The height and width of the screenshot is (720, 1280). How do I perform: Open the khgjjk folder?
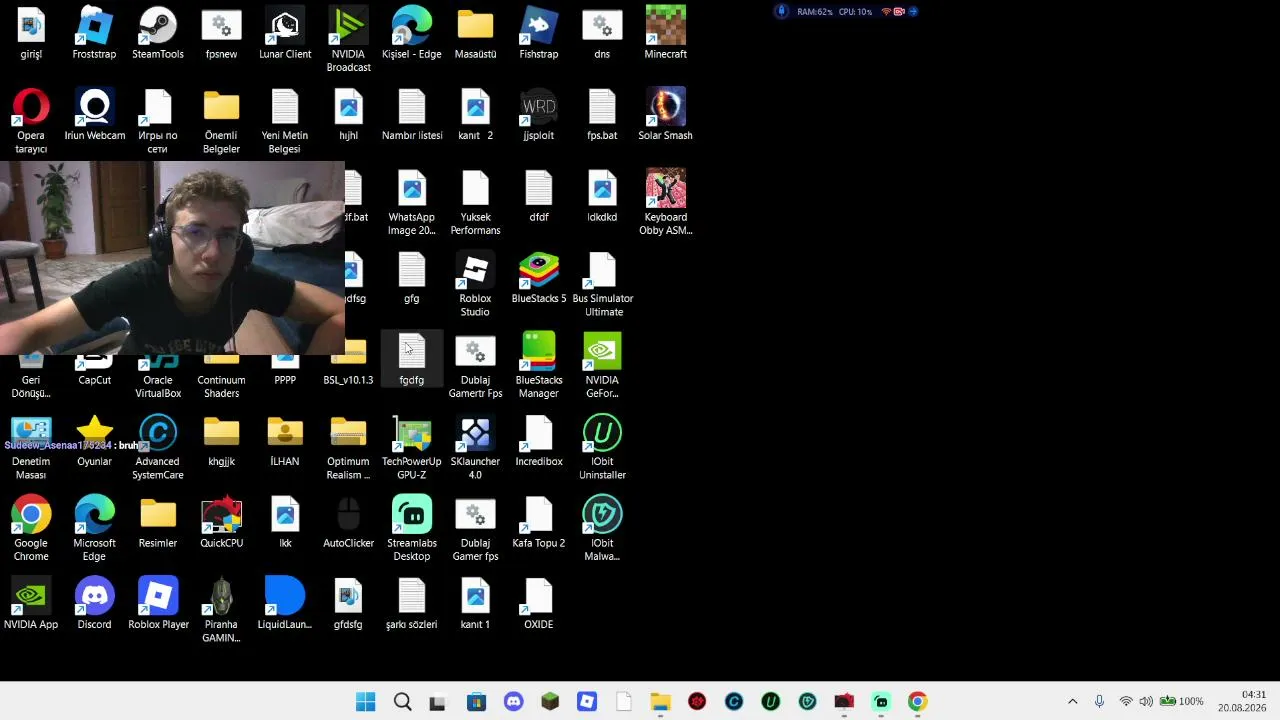(221, 441)
